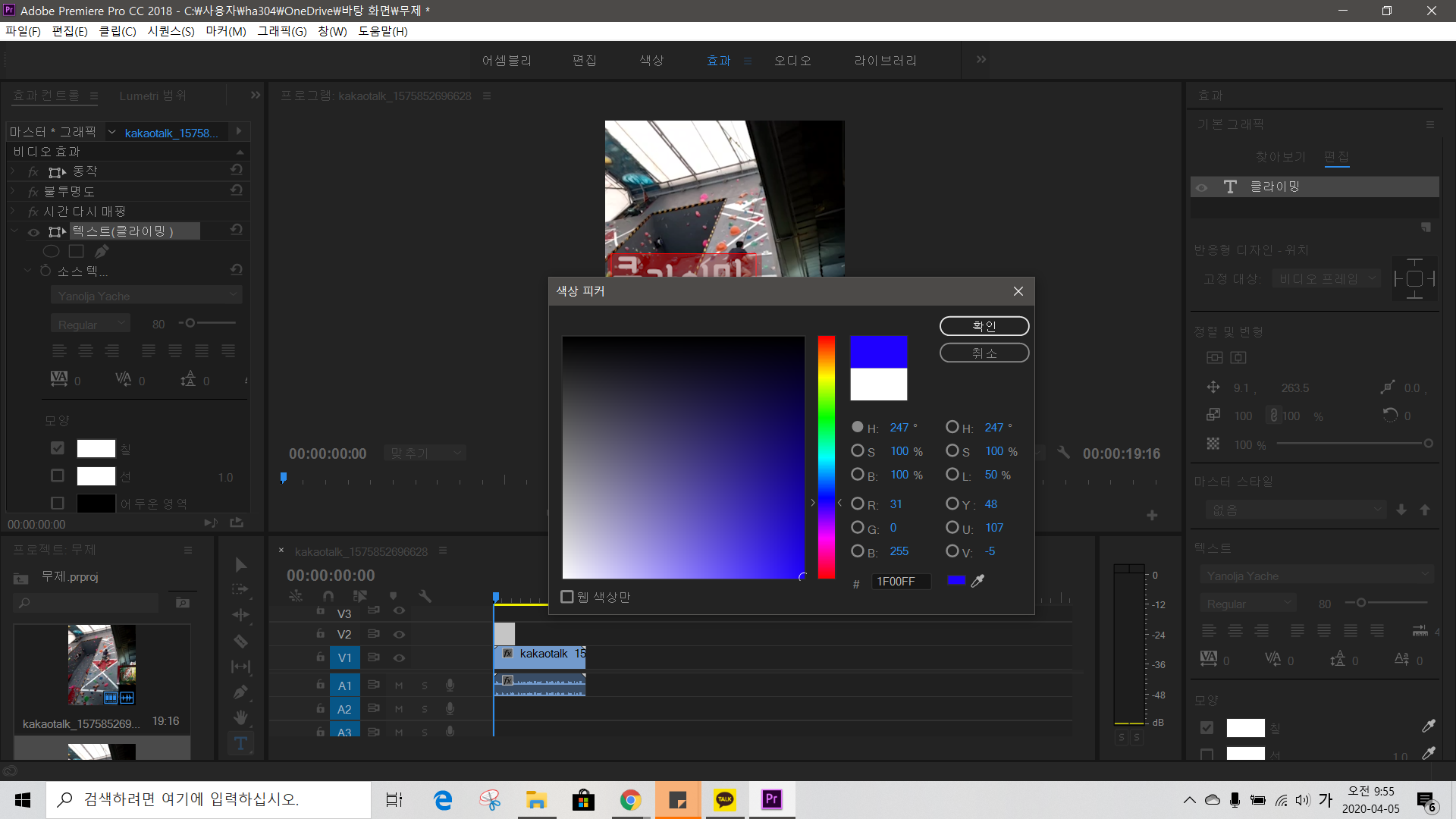Select the Type tool in the toolbar
This screenshot has width=1456, height=819.
(x=240, y=743)
